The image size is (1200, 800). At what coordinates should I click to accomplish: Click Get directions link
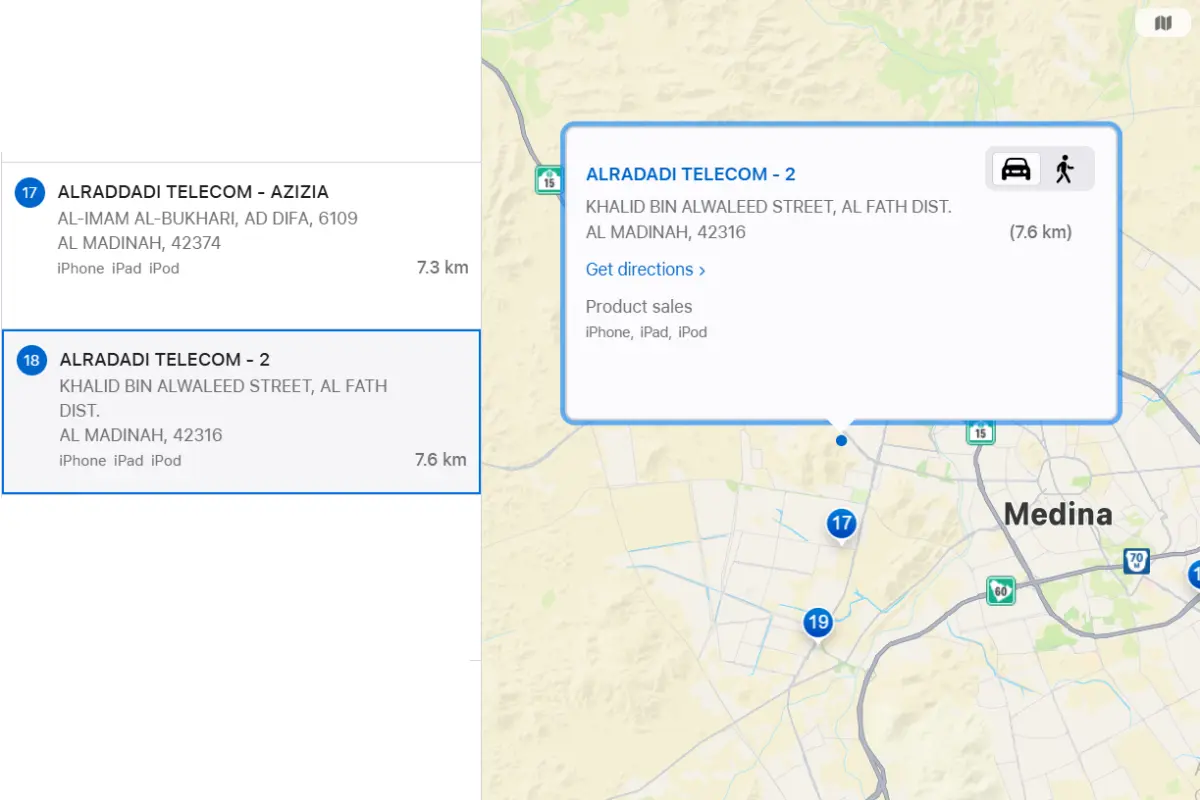pyautogui.click(x=645, y=269)
